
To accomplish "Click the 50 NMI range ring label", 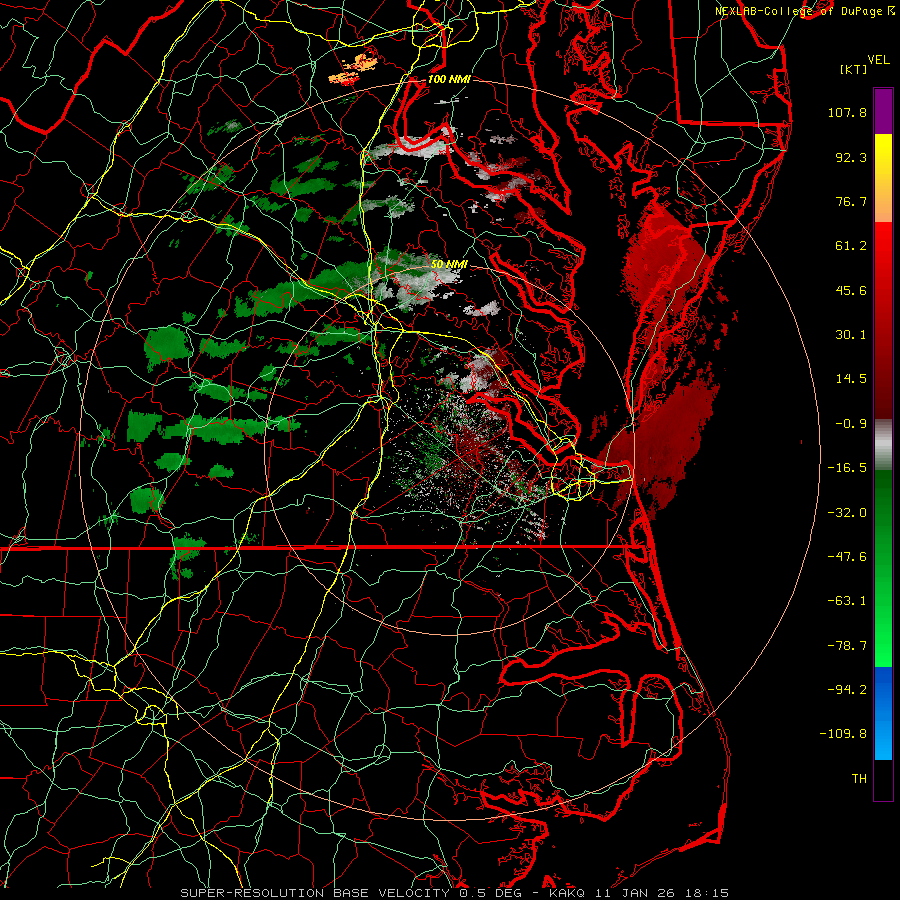I will (x=449, y=265).
